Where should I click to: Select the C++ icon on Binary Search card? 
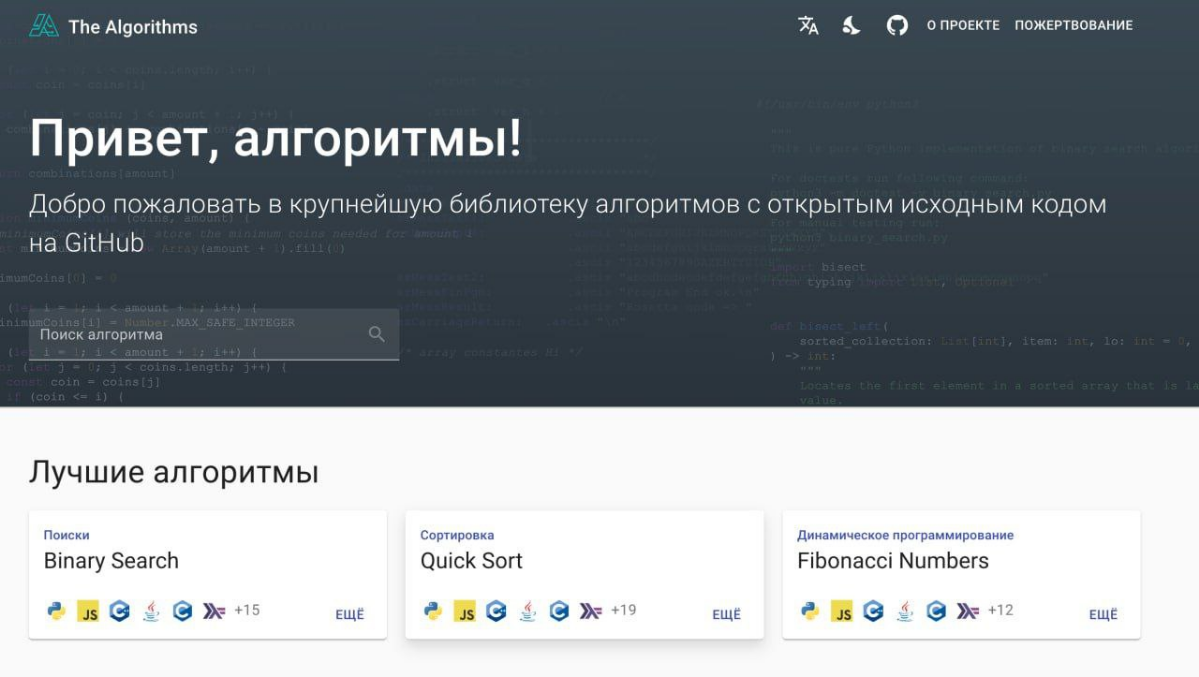pos(120,612)
